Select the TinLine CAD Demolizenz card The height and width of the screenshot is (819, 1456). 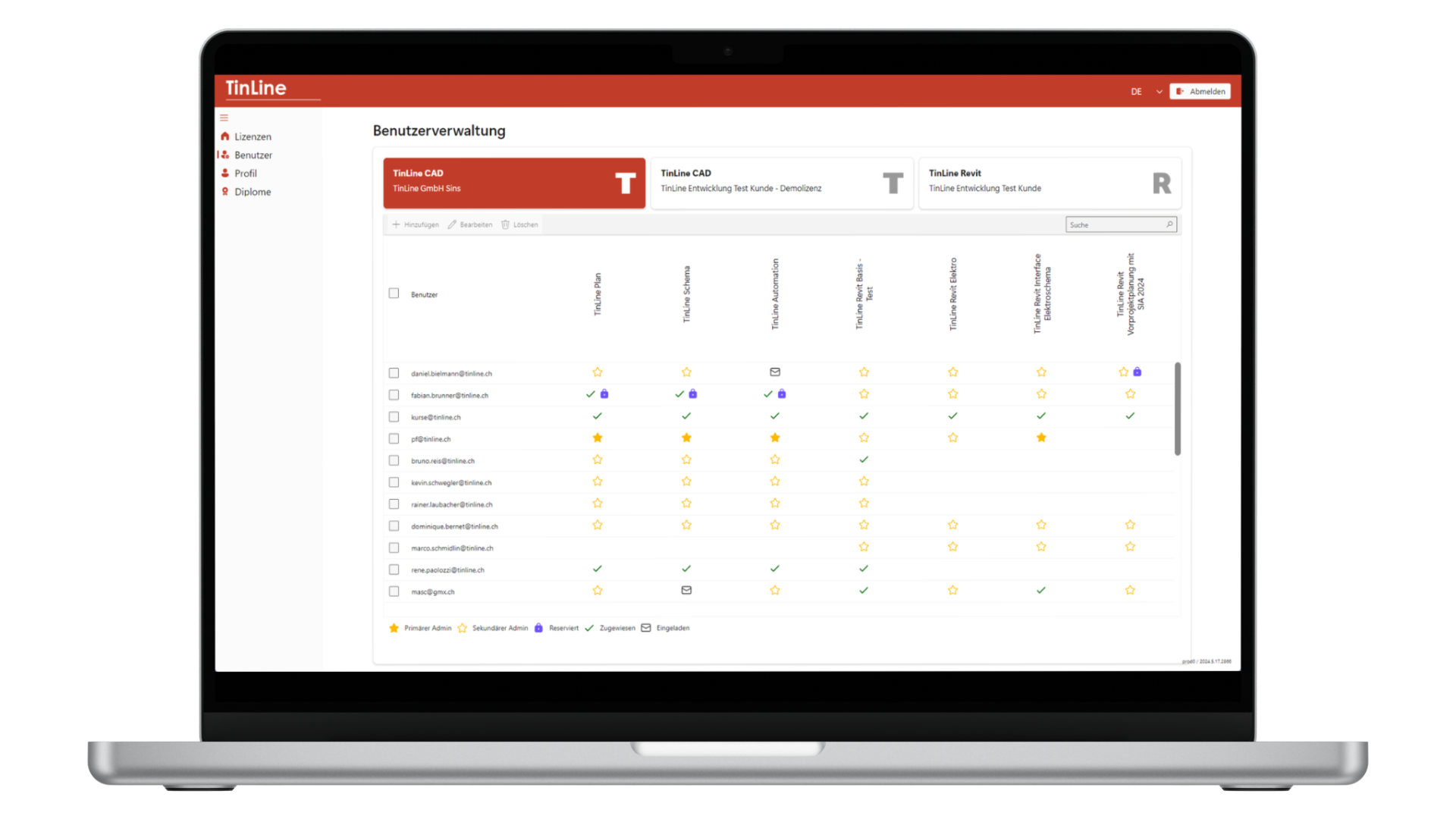tap(782, 183)
